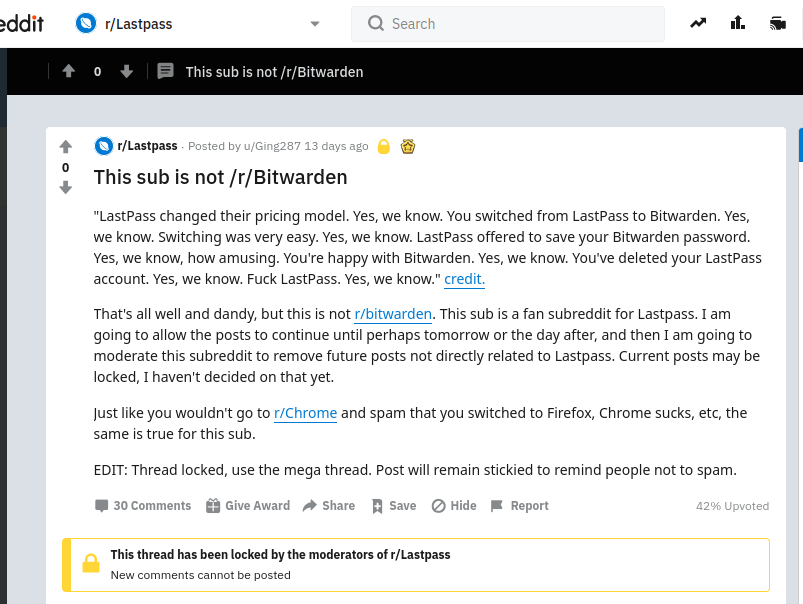Viewport: 803px width, 604px height.
Task: Click the gold award badge icon
Action: click(408, 147)
